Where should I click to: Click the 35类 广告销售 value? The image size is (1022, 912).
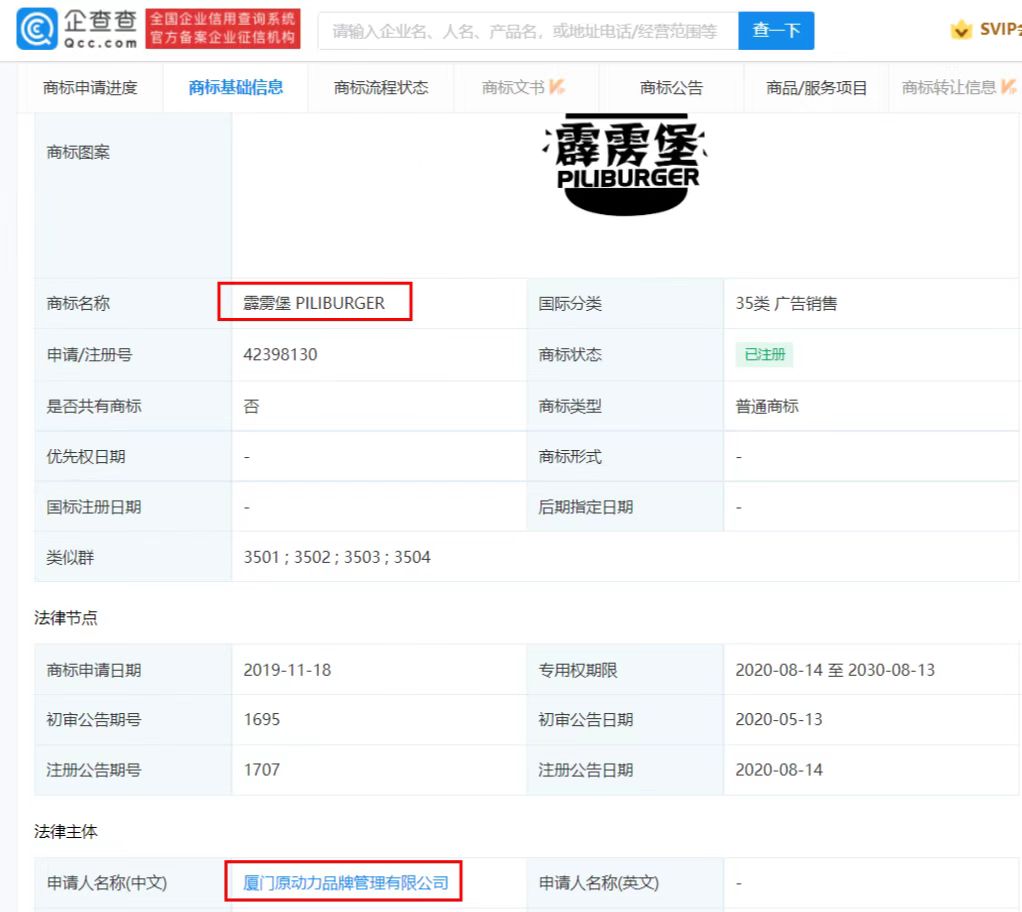(x=786, y=304)
